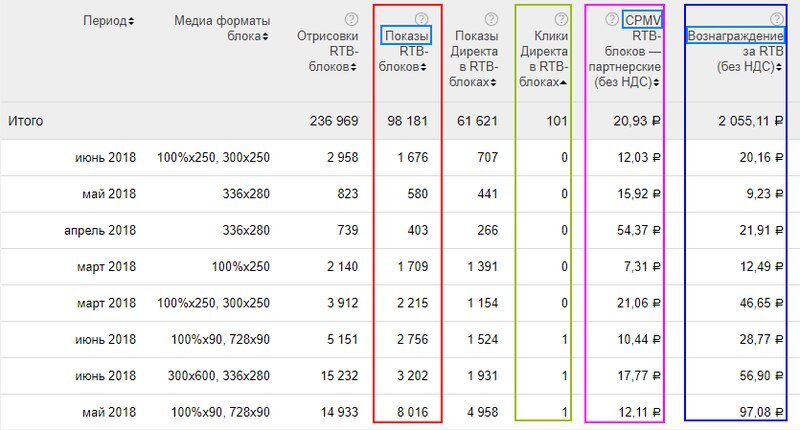Click impressions value 3 202

tap(412, 376)
